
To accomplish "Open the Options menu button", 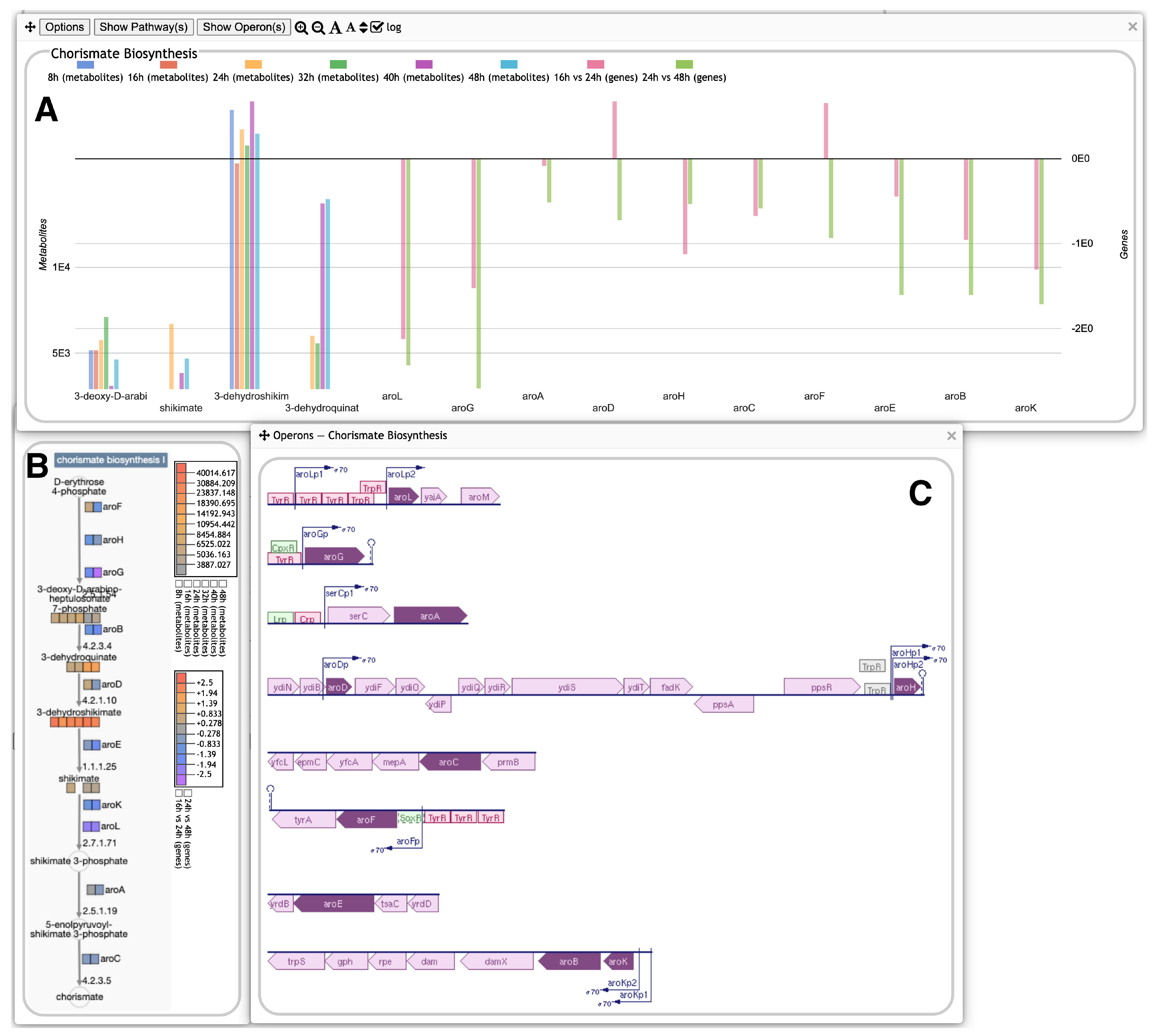I will (x=64, y=27).
